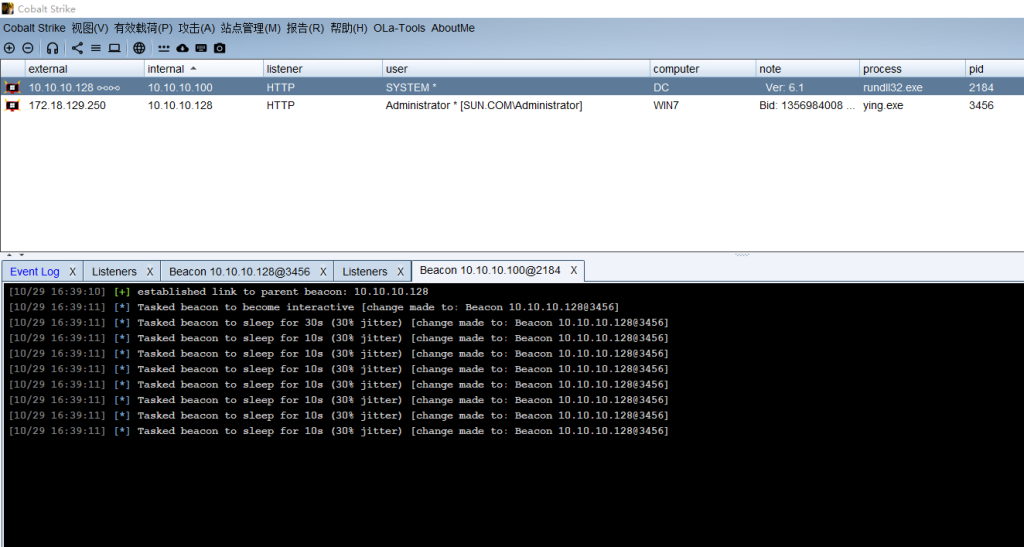Sort by the computer column header

pos(703,69)
